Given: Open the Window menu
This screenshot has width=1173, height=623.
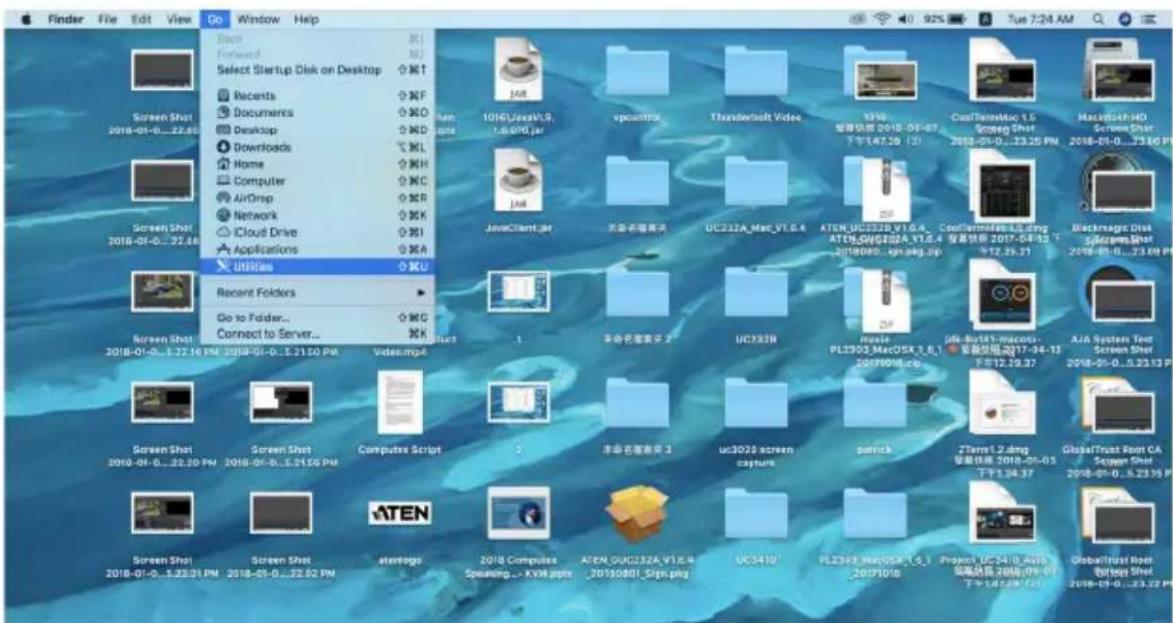Looking at the screenshot, I should 257,19.
